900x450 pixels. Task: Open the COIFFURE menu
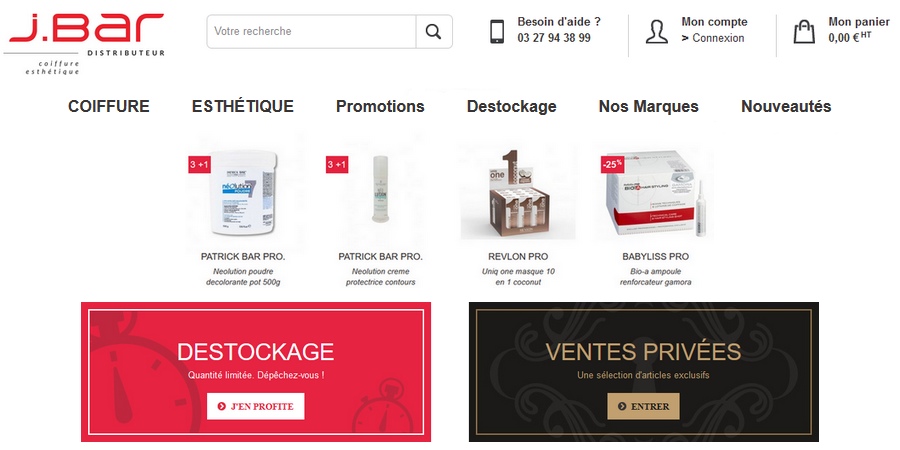(108, 107)
